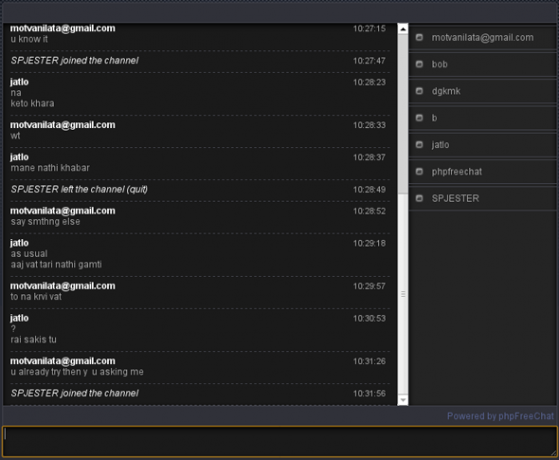This screenshot has height=460, width=559.
Task: Click the icon beside user b
Action: pos(419,118)
